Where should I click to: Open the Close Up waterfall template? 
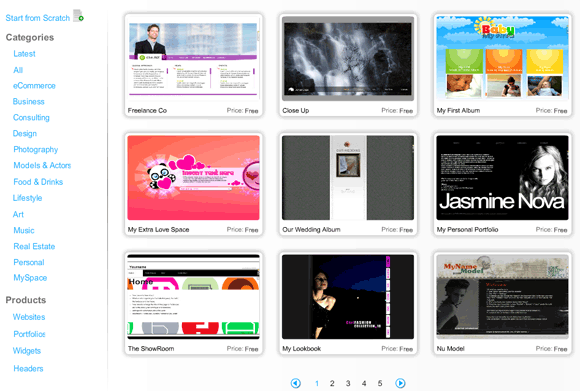pyautogui.click(x=348, y=58)
